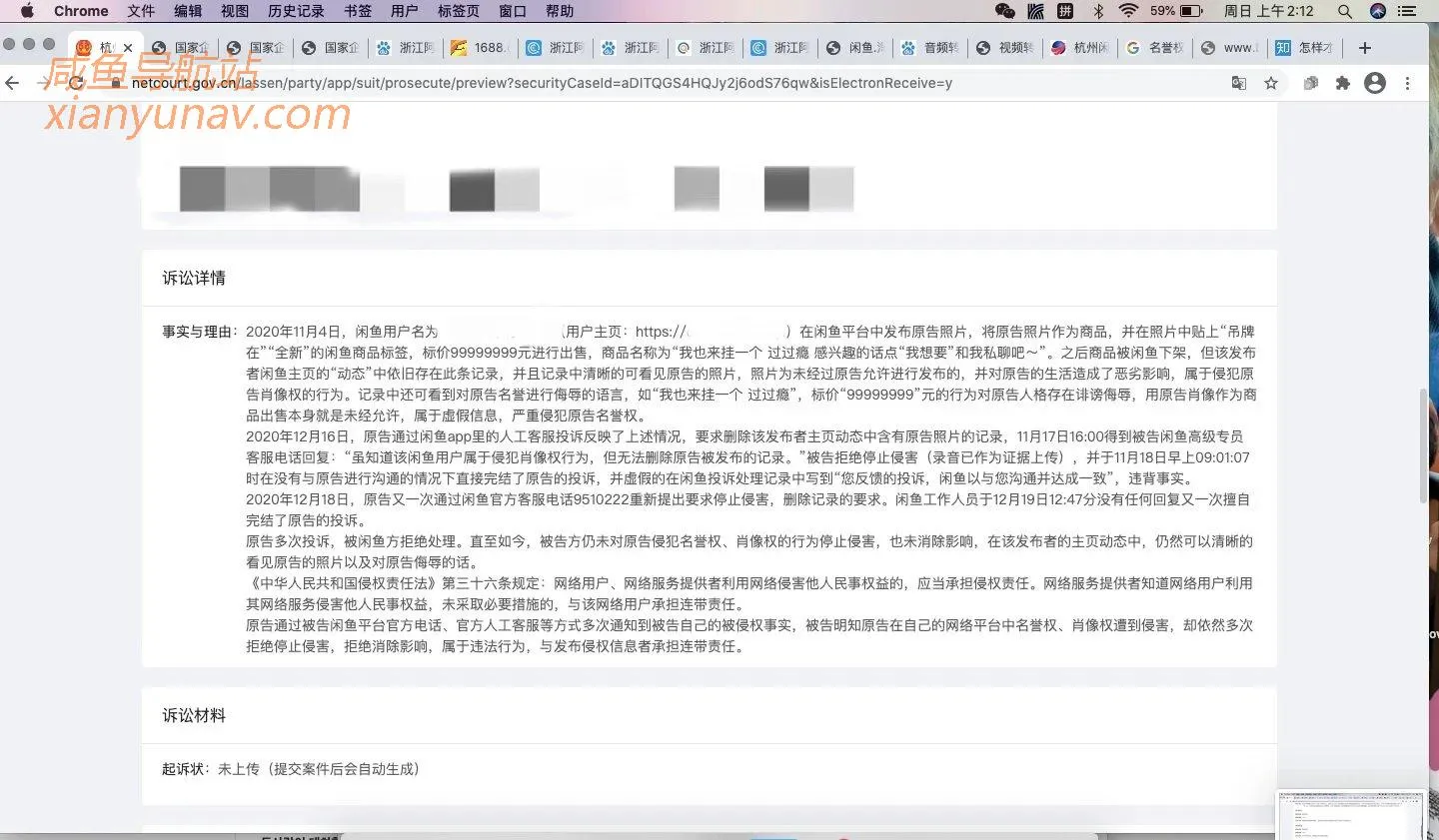
Task: Click the Wi-Fi icon in the menu bar
Action: click(x=1127, y=11)
